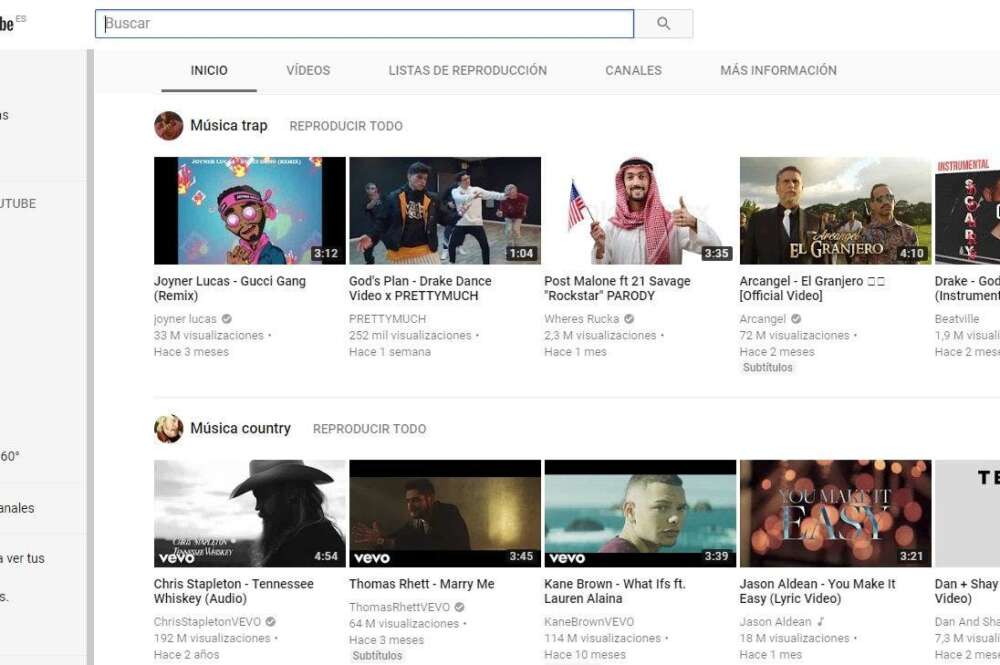1000x665 pixels.
Task: Click '252 mil visualizaciones' text
Action: point(410,335)
